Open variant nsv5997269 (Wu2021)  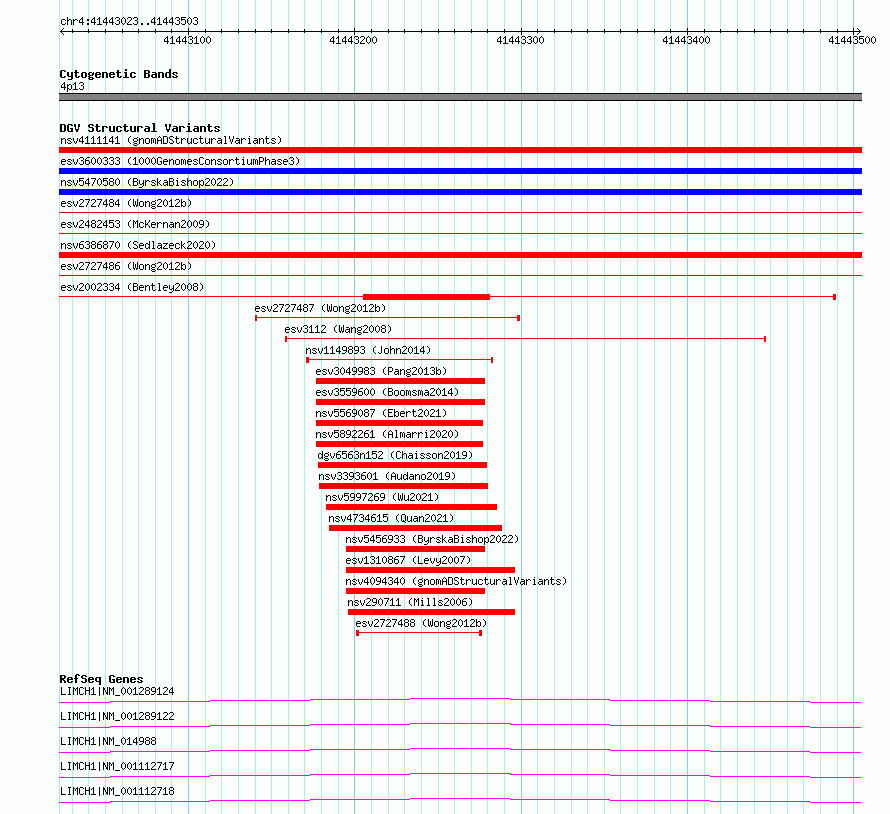coord(382,497)
